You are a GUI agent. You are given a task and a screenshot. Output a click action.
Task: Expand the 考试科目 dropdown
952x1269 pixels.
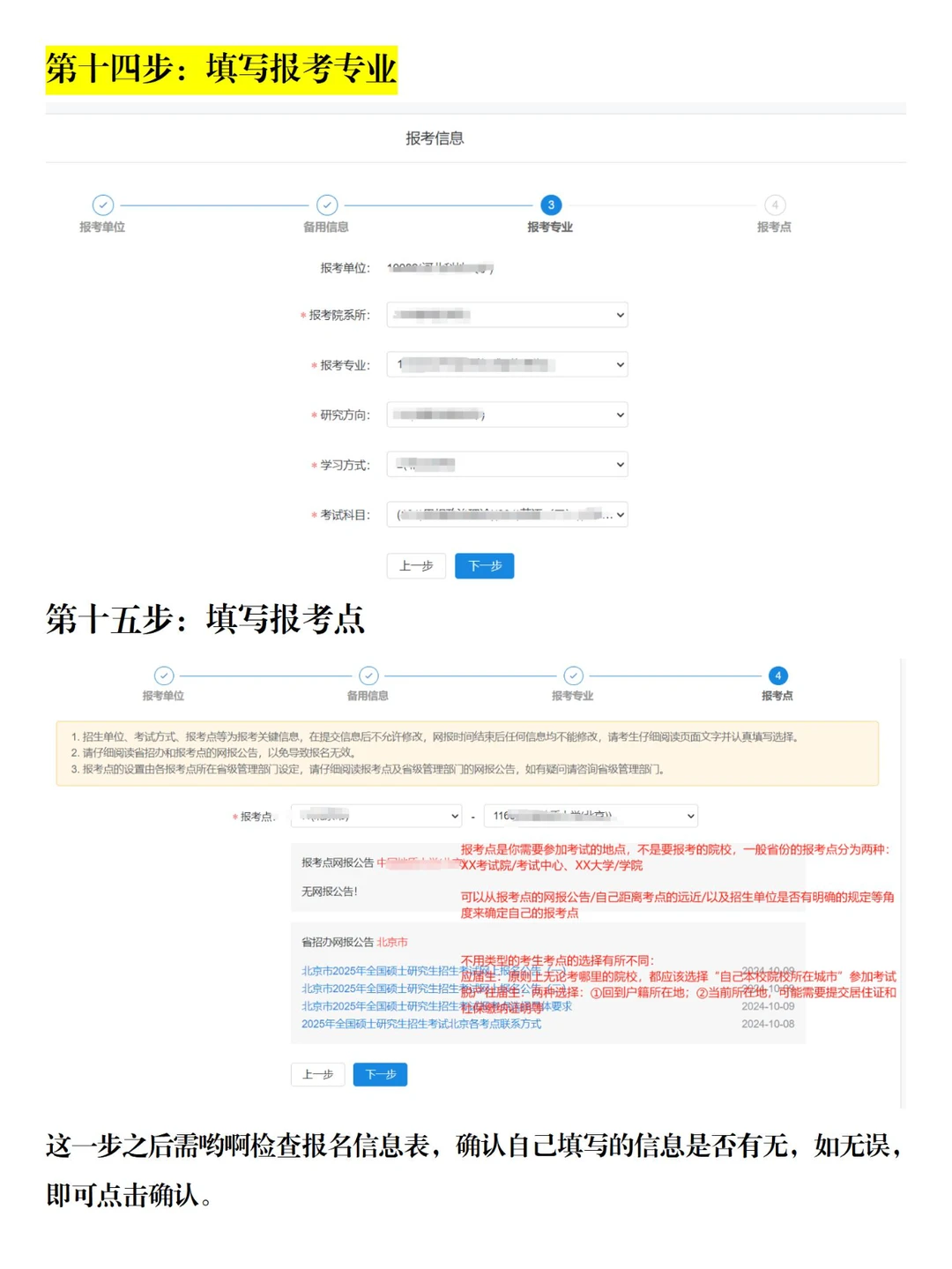[507, 515]
